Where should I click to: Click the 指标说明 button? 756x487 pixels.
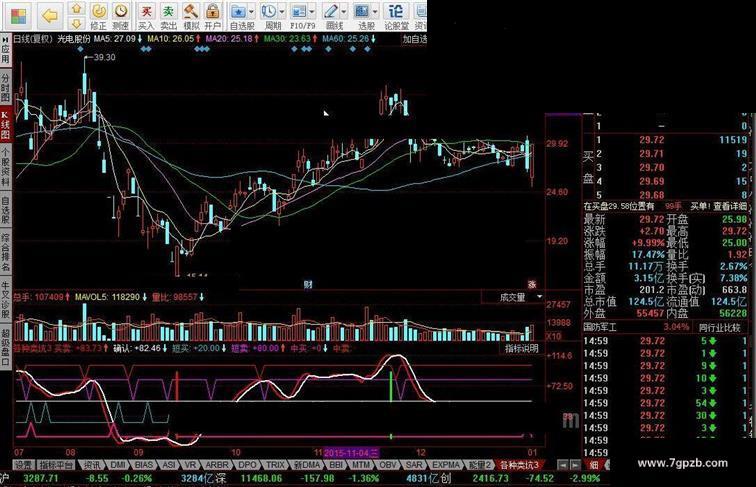(522, 349)
